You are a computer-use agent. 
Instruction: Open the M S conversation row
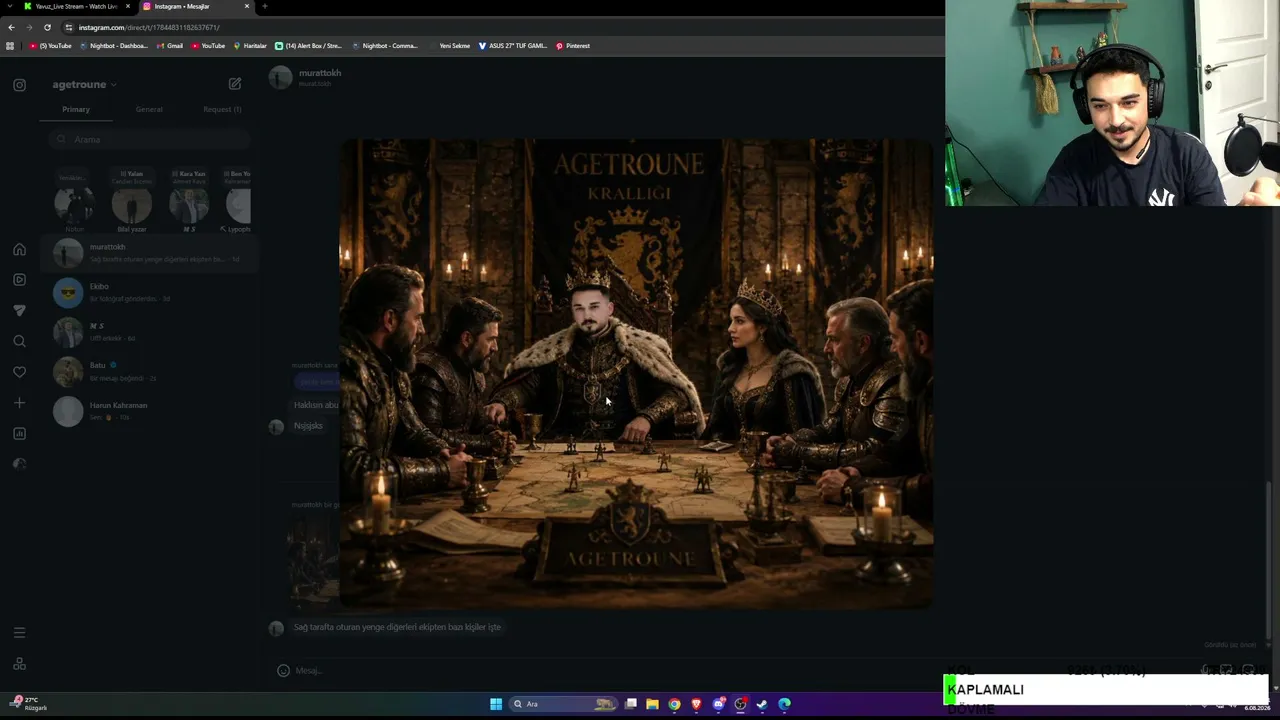[150, 332]
